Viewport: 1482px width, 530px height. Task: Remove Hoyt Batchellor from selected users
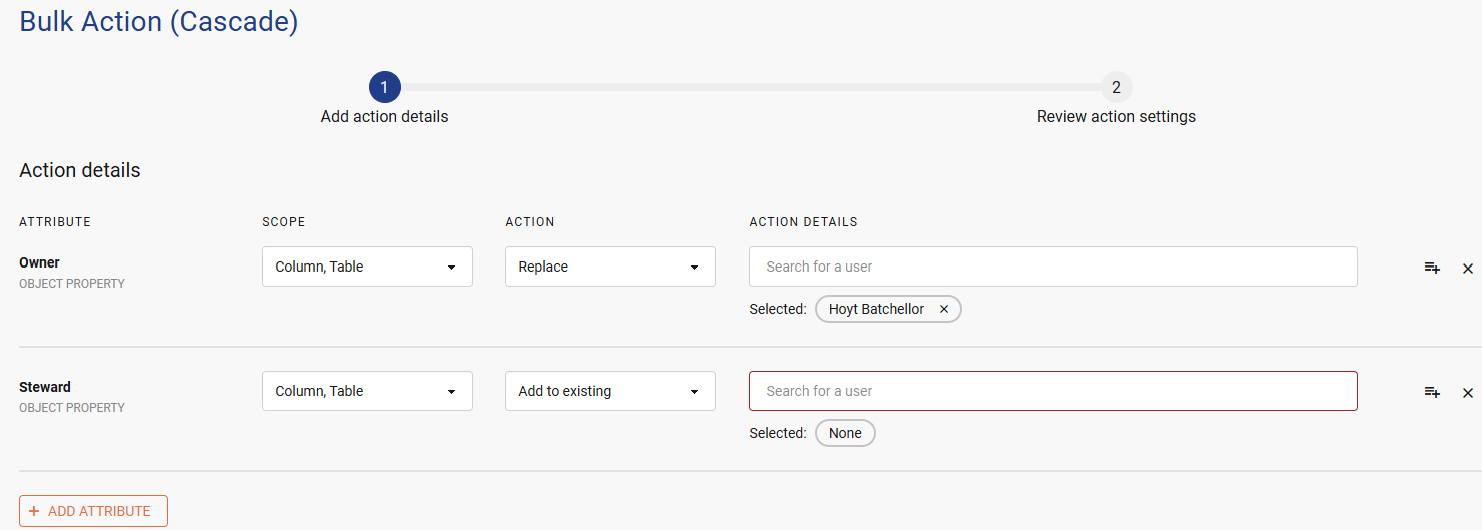click(x=944, y=310)
